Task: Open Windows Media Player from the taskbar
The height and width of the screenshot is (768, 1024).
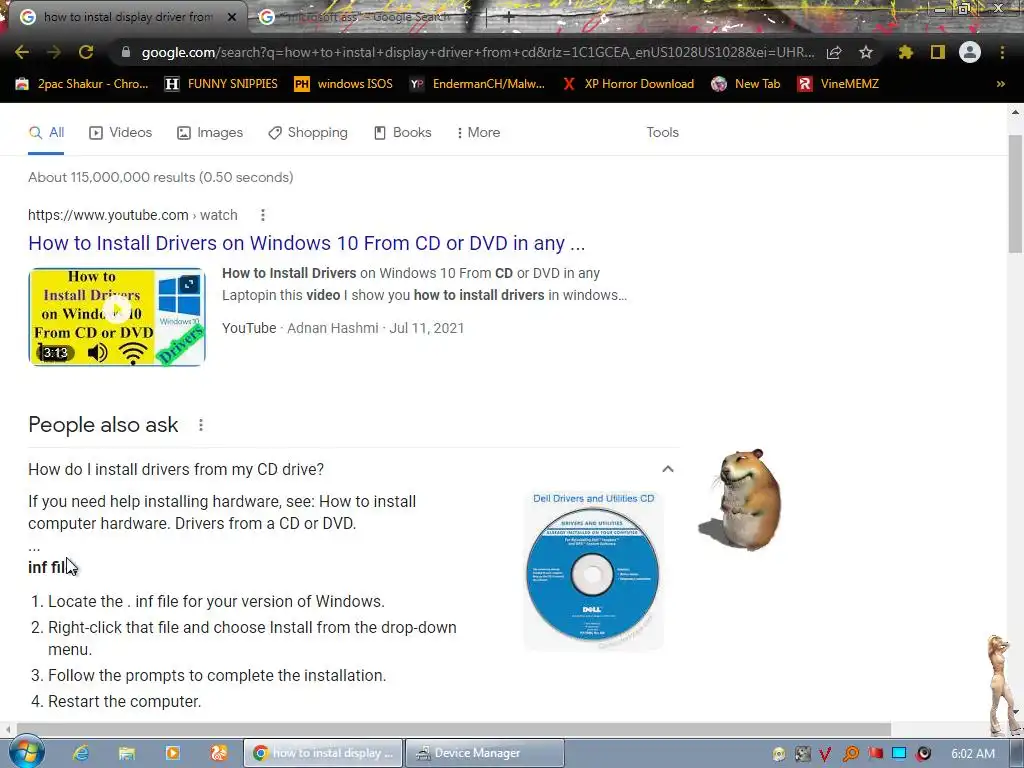Action: click(x=173, y=753)
